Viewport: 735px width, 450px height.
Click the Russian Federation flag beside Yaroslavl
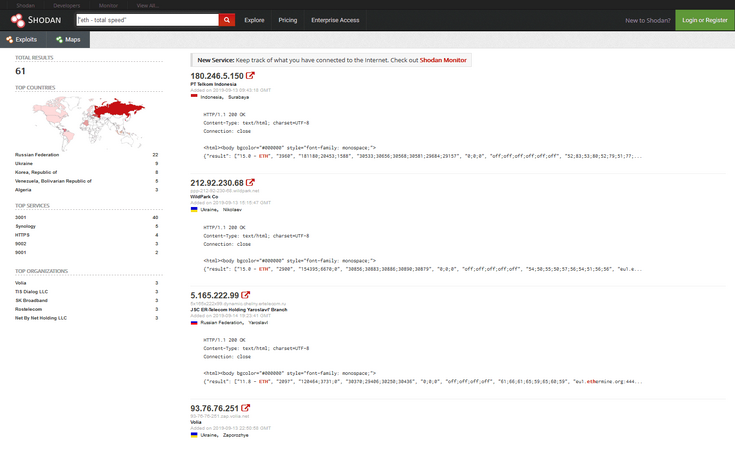click(194, 322)
